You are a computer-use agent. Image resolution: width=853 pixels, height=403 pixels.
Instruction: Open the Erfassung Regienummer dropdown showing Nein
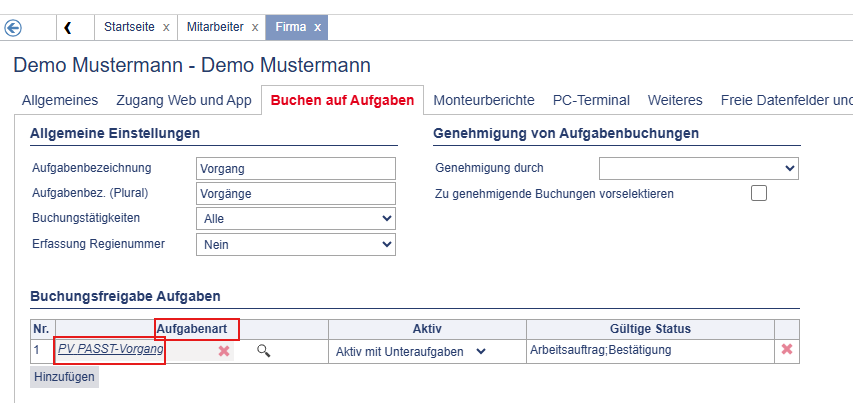(x=296, y=245)
